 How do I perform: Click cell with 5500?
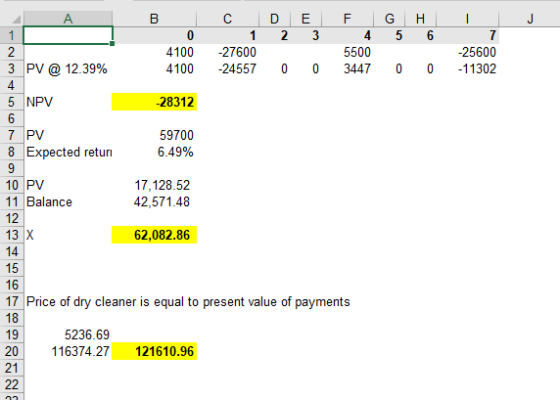click(347, 52)
